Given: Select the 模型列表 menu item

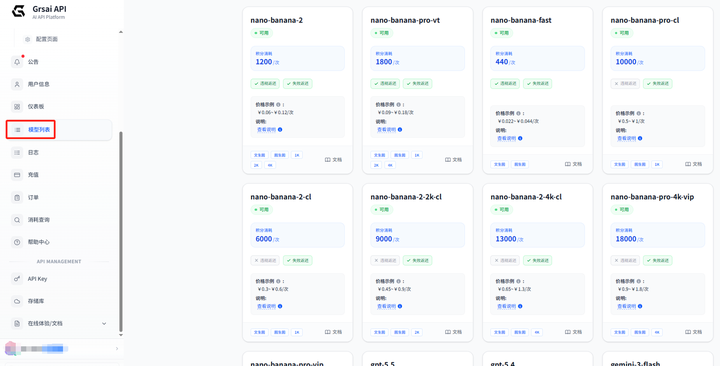Looking at the screenshot, I should coord(59,130).
